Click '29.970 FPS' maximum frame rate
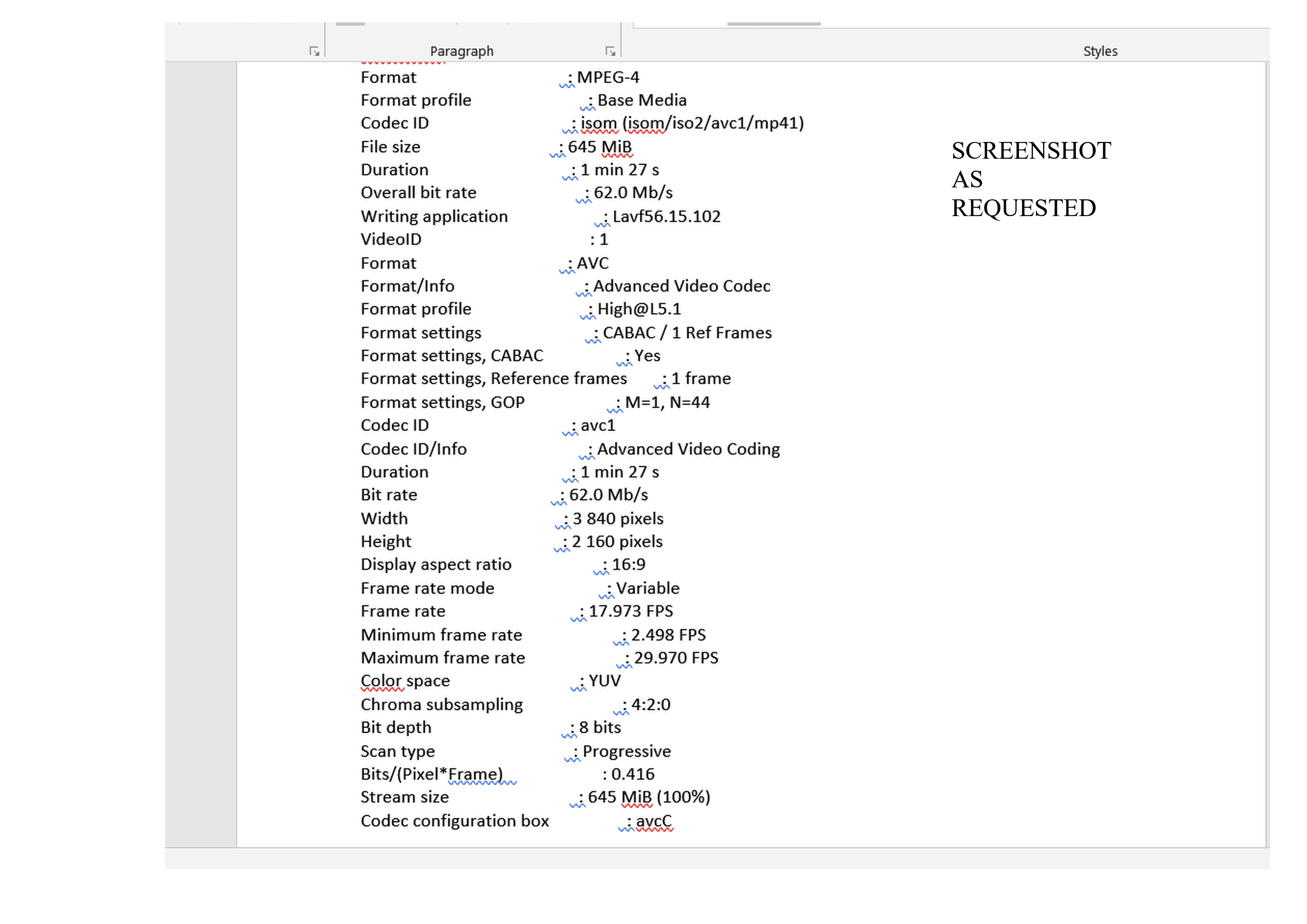 click(x=676, y=658)
